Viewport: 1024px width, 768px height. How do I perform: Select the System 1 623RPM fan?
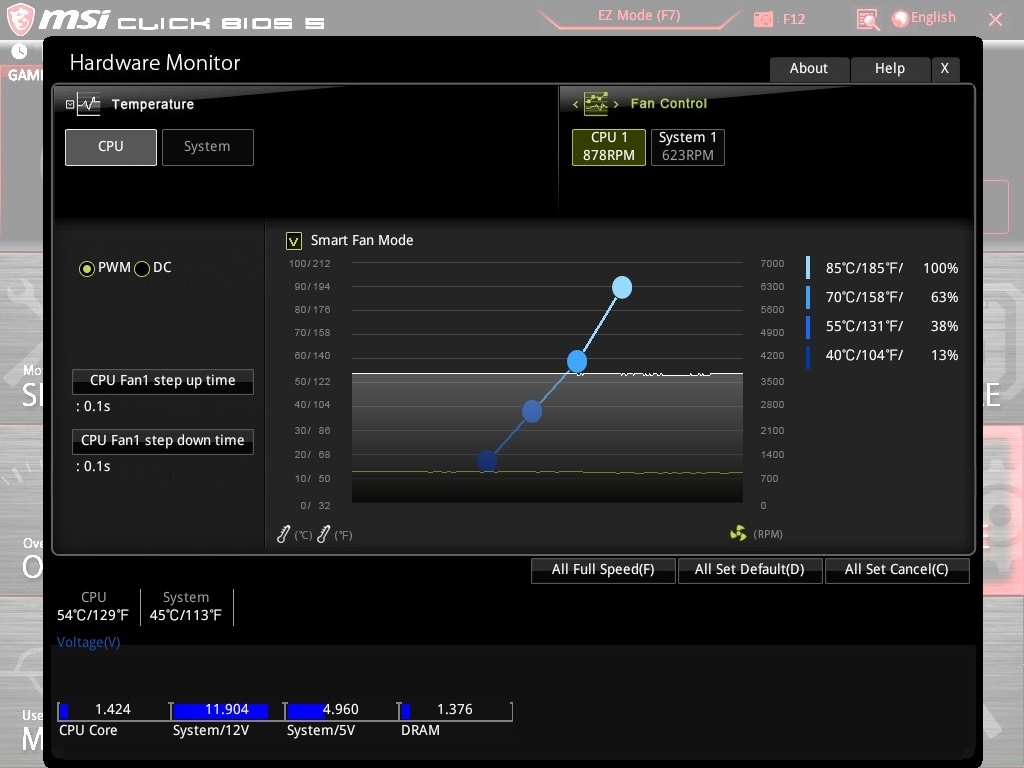[688, 147]
